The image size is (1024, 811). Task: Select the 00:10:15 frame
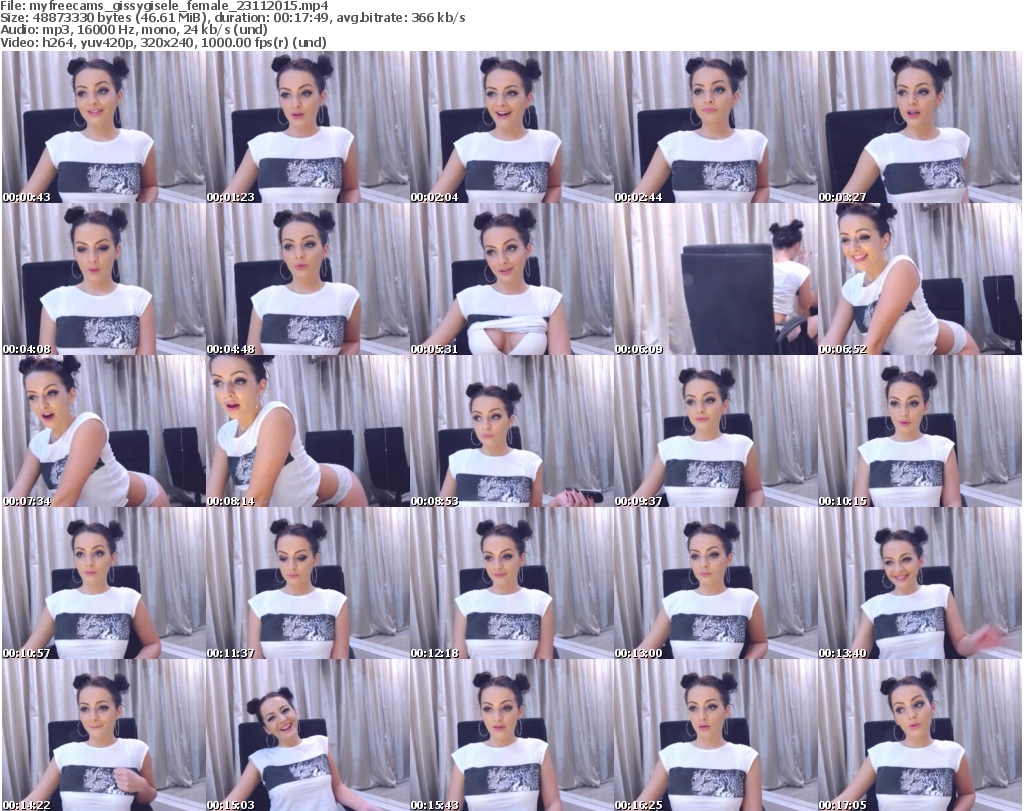point(919,431)
